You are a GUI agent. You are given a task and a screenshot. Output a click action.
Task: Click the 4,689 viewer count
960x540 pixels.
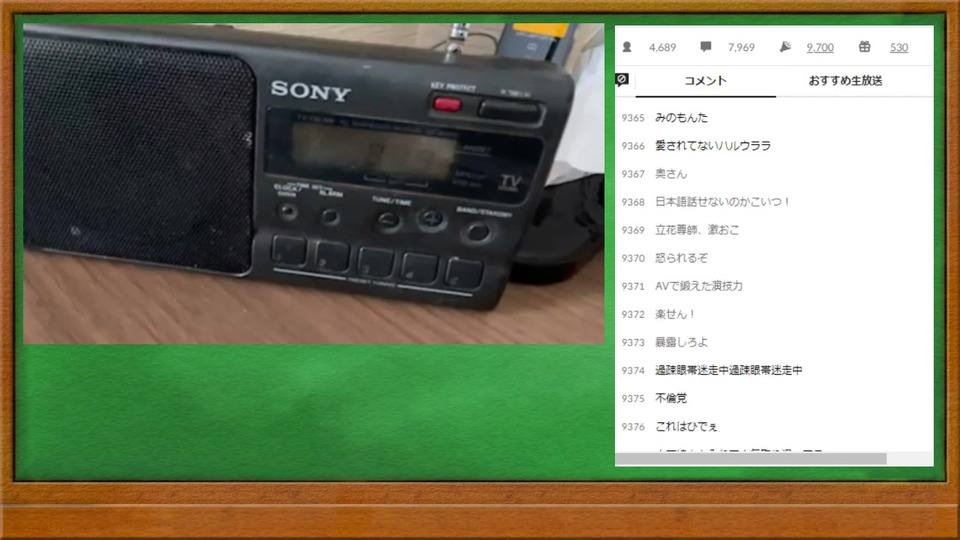(x=662, y=47)
